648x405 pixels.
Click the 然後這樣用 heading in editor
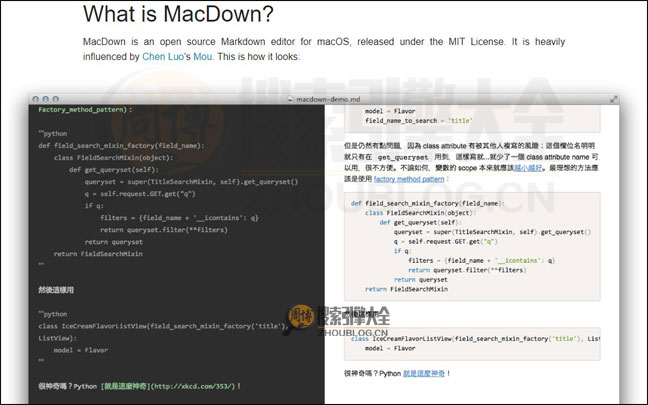point(56,290)
